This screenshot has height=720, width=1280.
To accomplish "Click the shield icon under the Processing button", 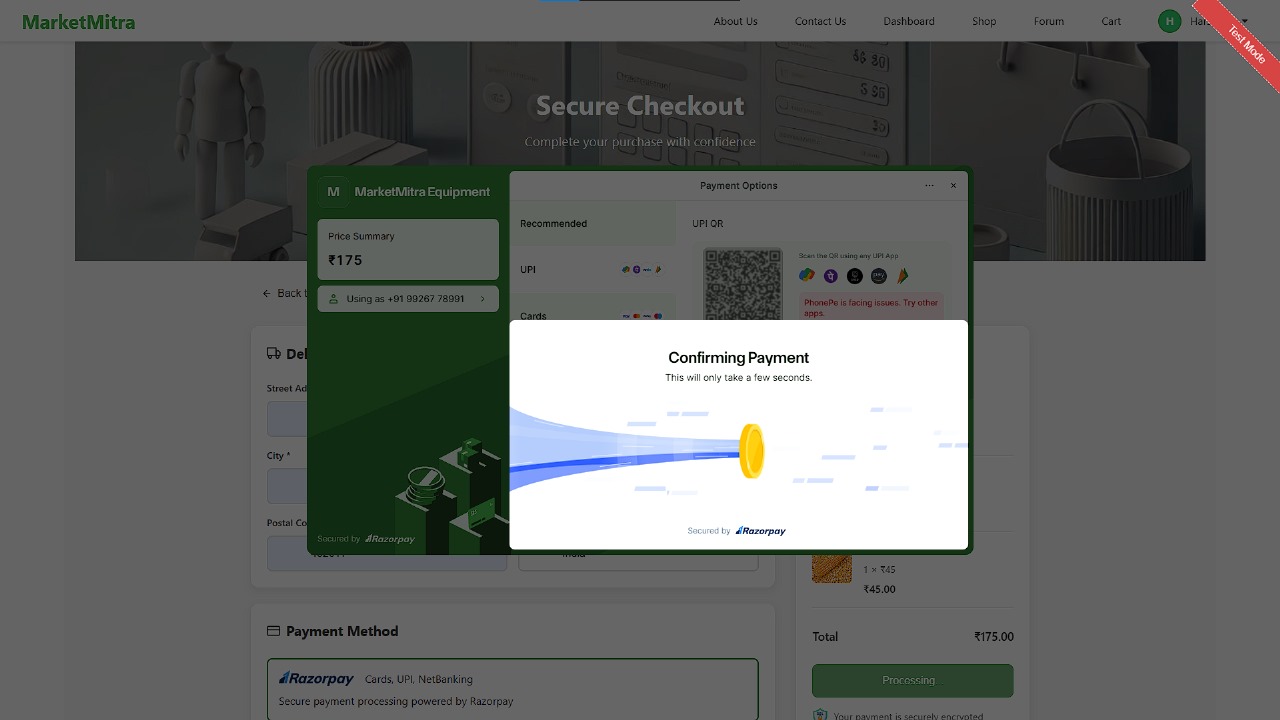I will [820, 716].
